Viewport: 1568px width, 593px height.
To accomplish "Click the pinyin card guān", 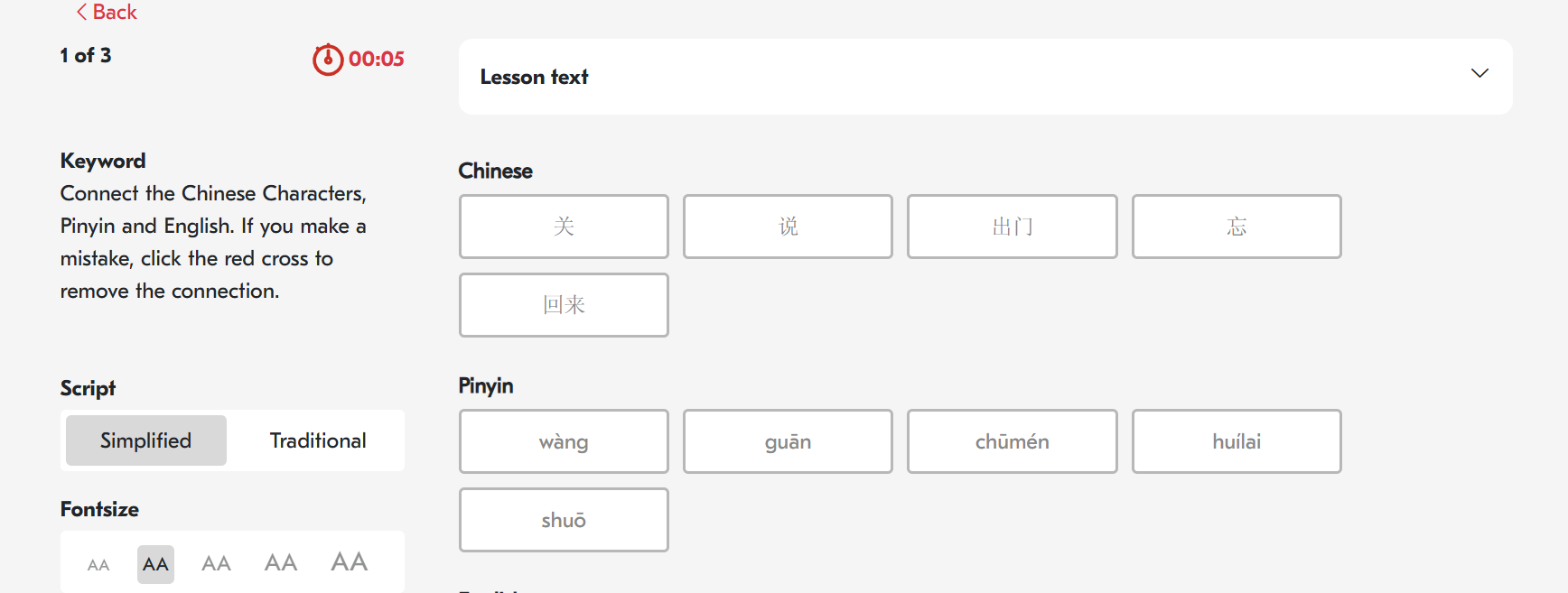I will click(x=788, y=441).
